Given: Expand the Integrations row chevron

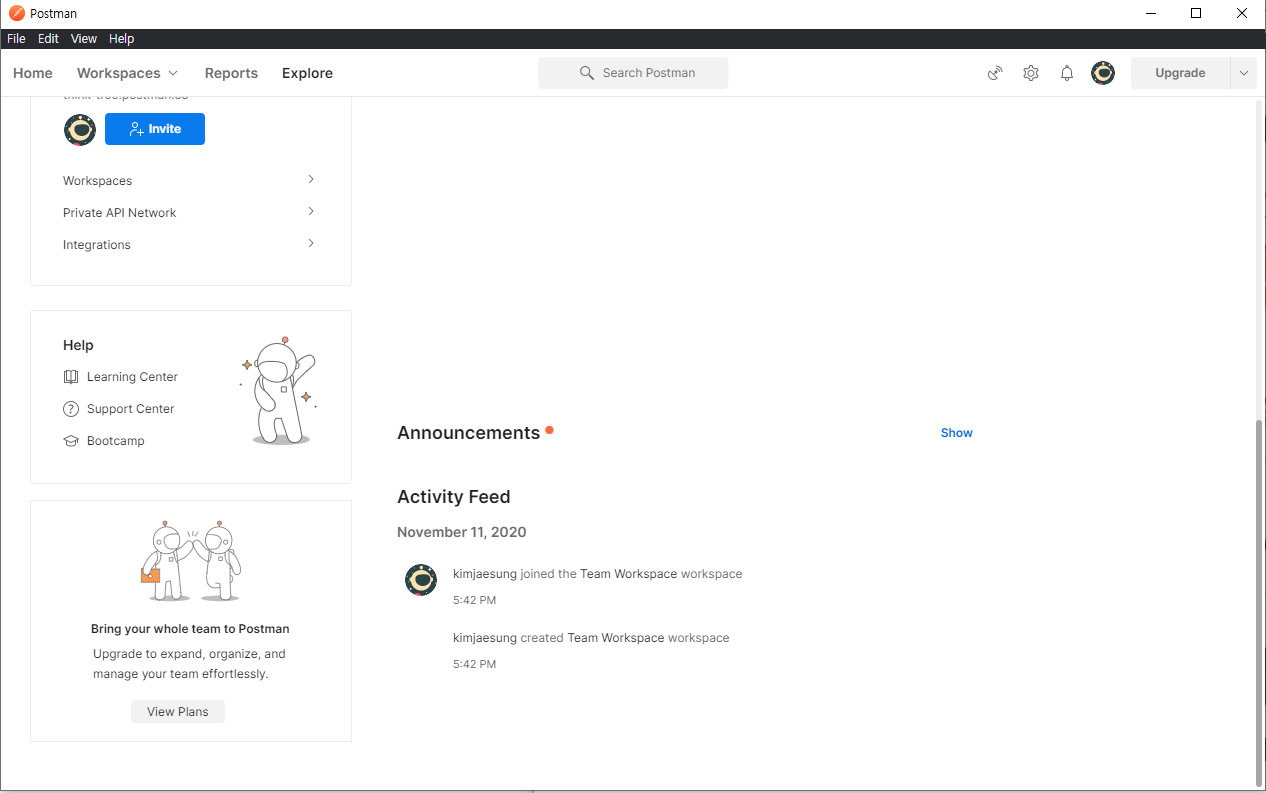Looking at the screenshot, I should (311, 244).
